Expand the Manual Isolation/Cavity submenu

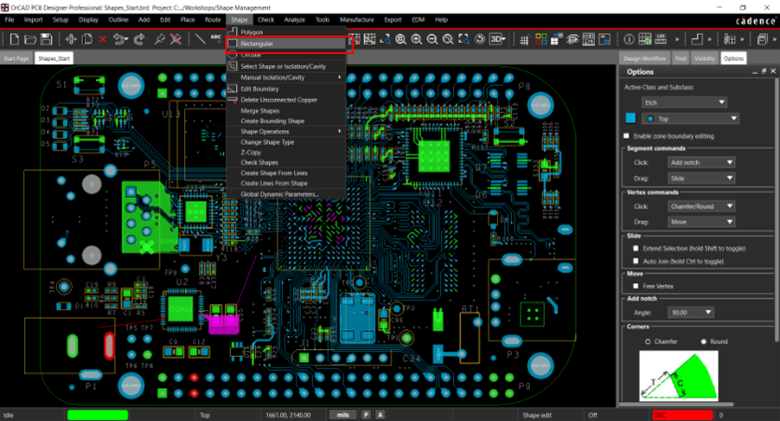pyautogui.click(x=286, y=78)
